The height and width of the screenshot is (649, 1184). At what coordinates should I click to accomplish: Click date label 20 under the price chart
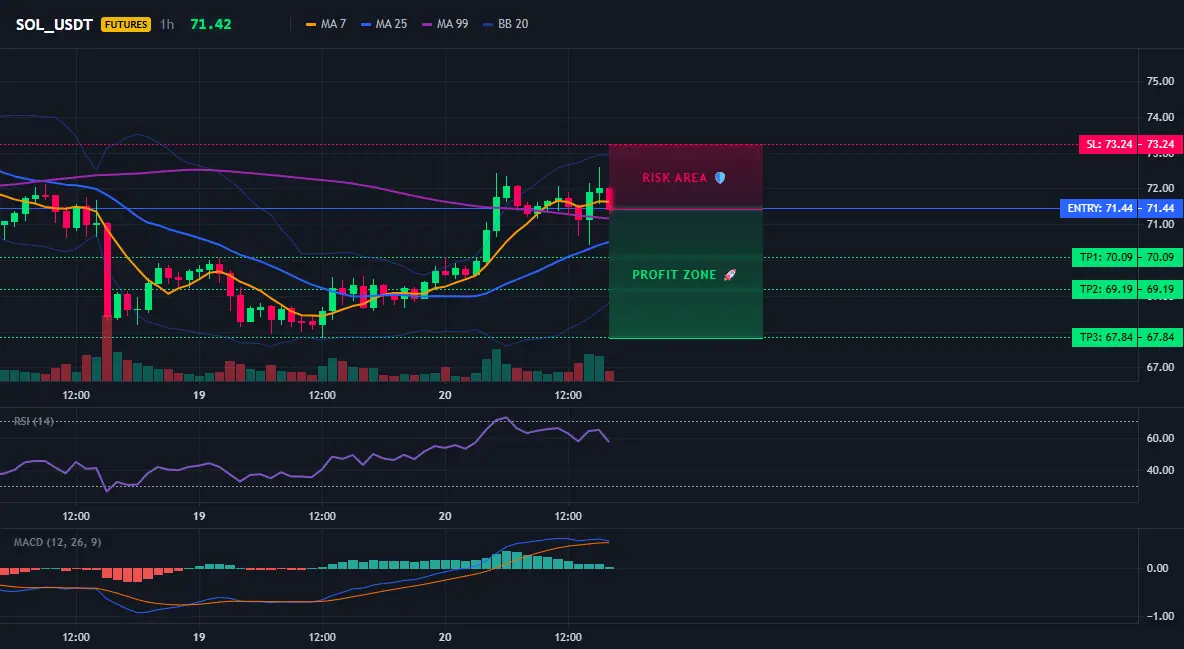(x=445, y=395)
